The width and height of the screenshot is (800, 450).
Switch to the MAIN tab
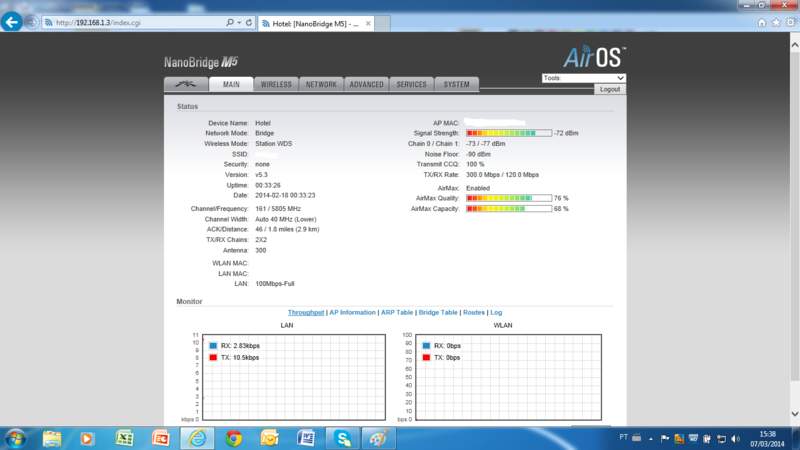(231, 84)
